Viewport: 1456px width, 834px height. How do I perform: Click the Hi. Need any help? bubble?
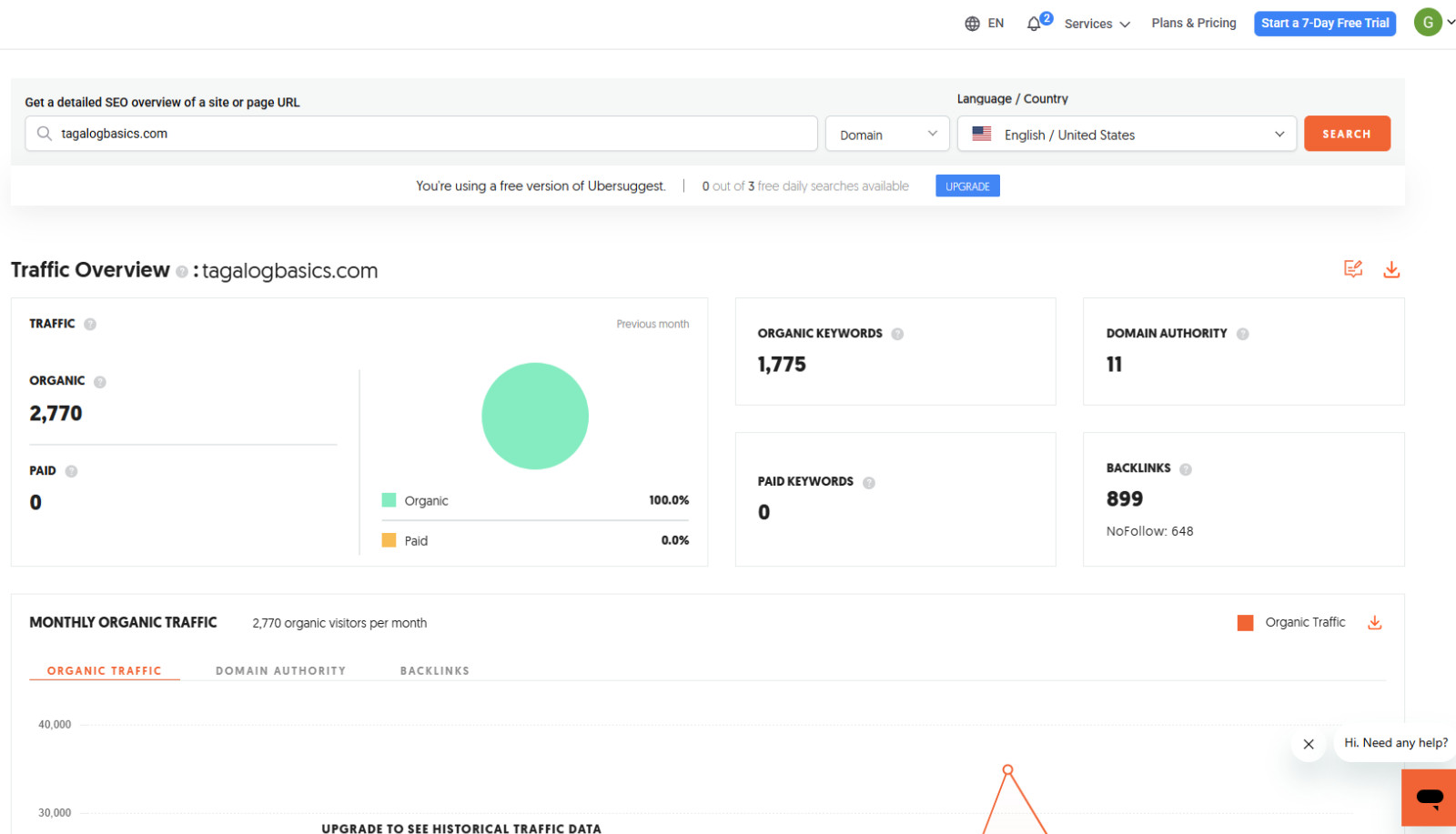(x=1396, y=743)
